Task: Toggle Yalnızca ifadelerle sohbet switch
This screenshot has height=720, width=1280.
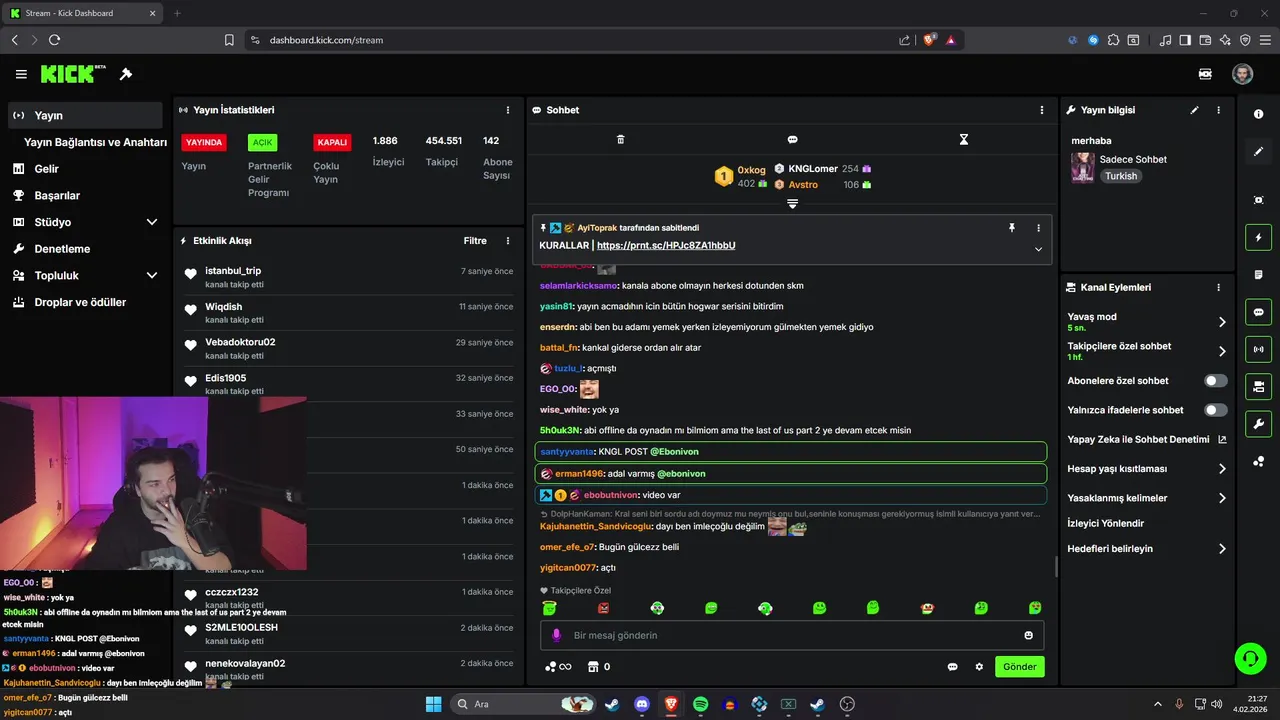Action: tap(1216, 410)
